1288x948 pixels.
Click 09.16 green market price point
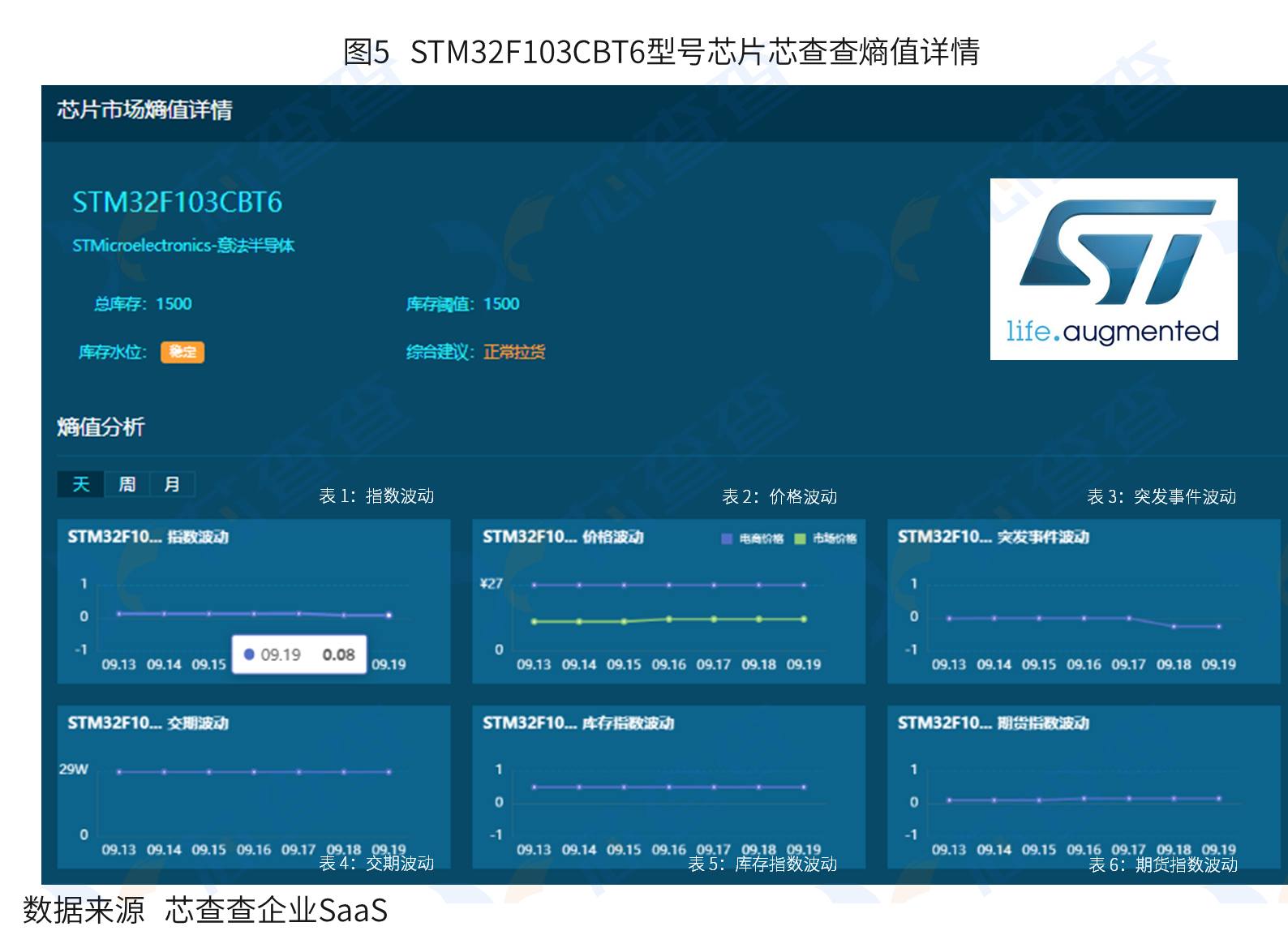(669, 619)
